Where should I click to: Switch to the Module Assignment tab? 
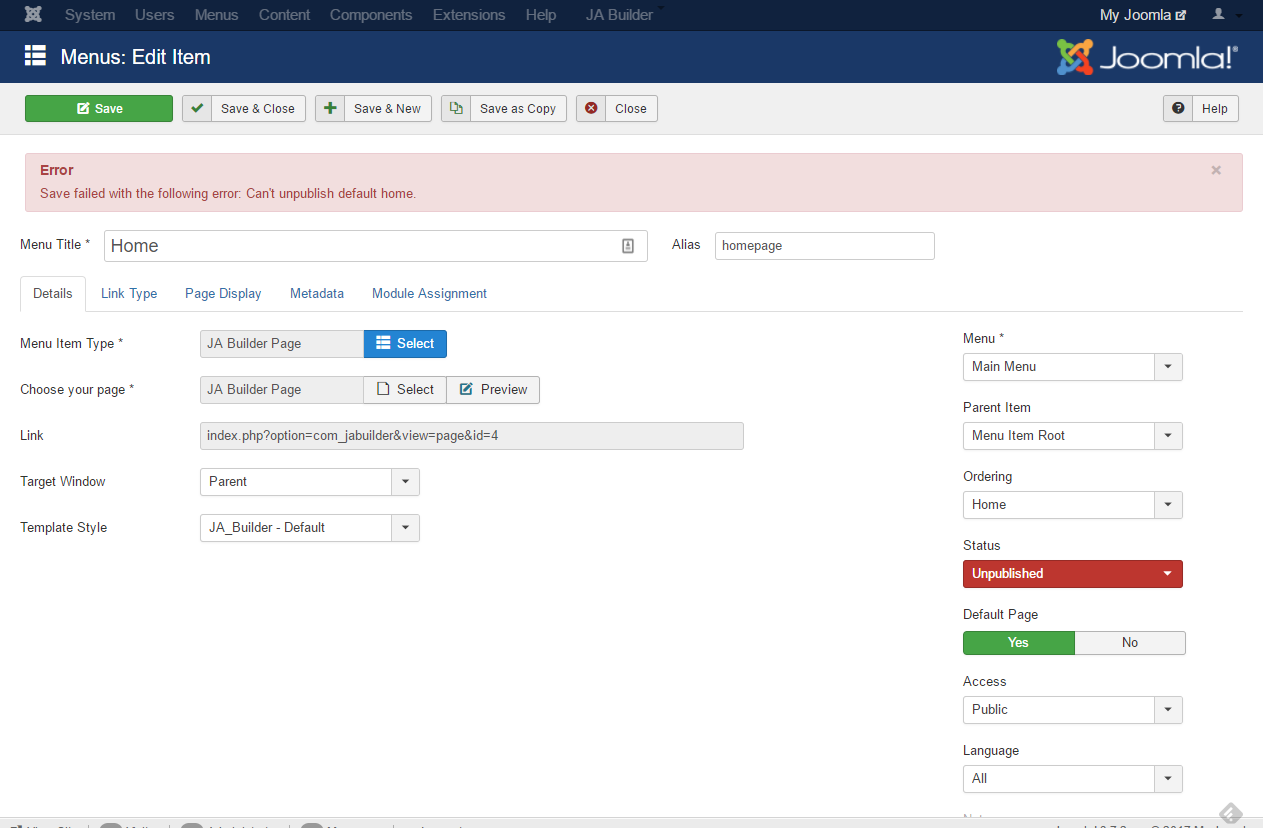[429, 293]
